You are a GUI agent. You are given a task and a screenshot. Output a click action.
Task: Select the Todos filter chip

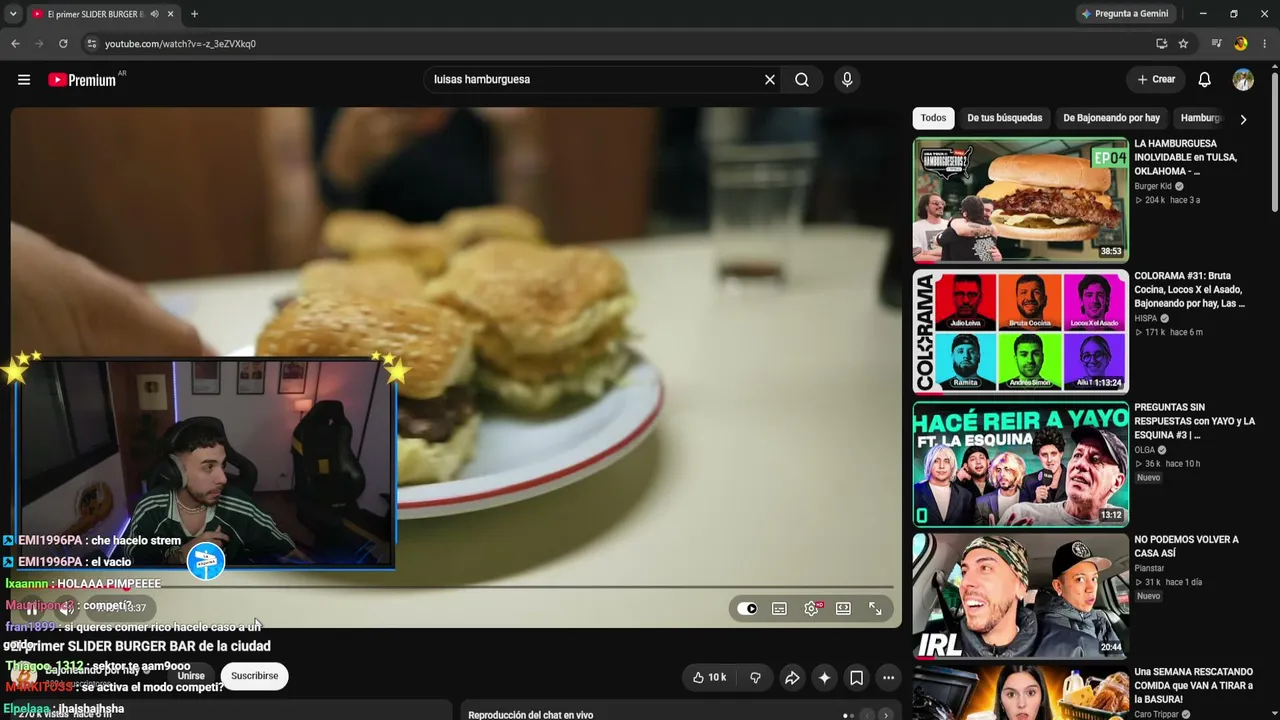tap(933, 118)
